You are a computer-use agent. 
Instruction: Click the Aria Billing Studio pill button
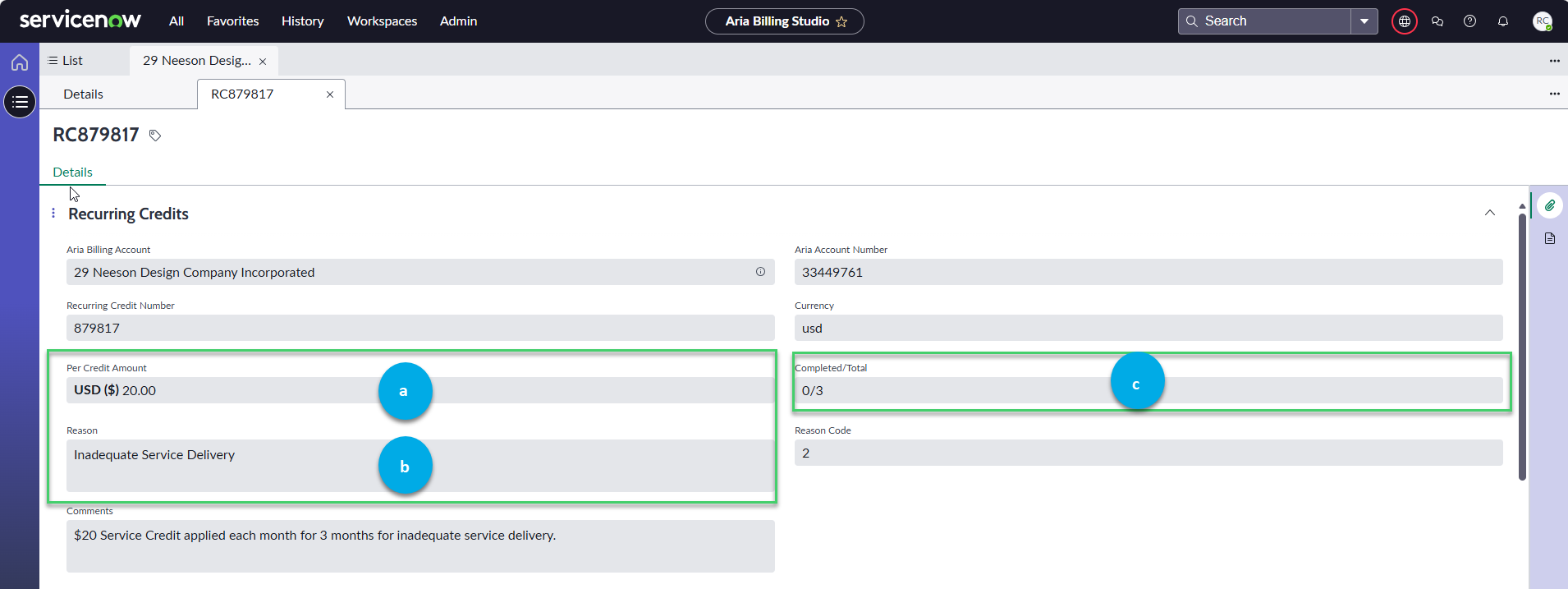pos(784,21)
